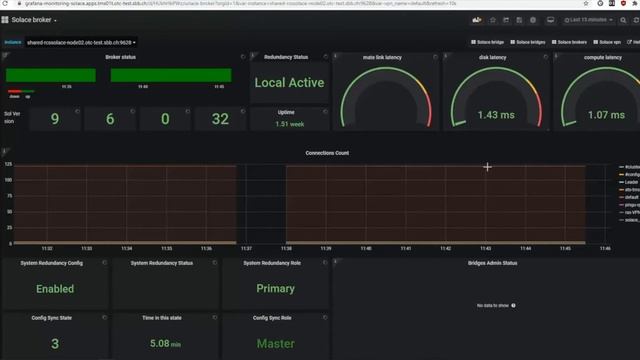The height and width of the screenshot is (360, 640).
Task: Click the Enabled value in System Redundancy Config
Action: [x=55, y=289]
